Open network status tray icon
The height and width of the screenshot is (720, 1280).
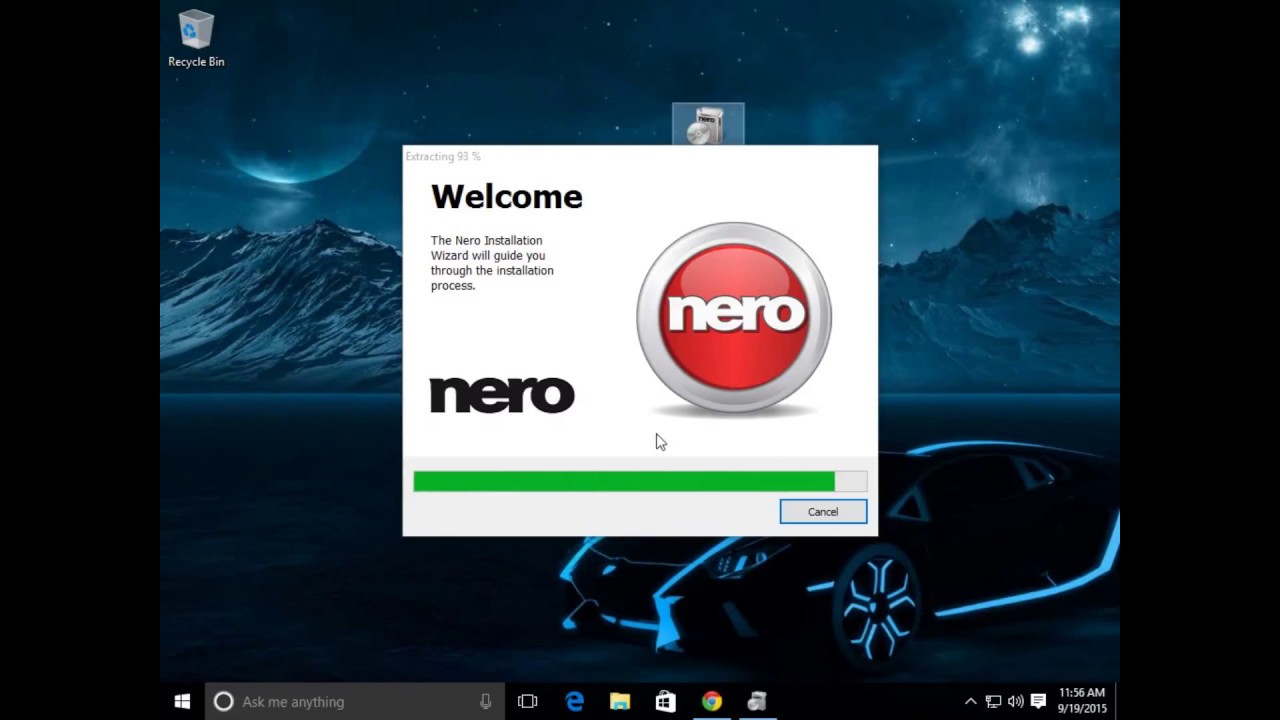[x=993, y=701]
